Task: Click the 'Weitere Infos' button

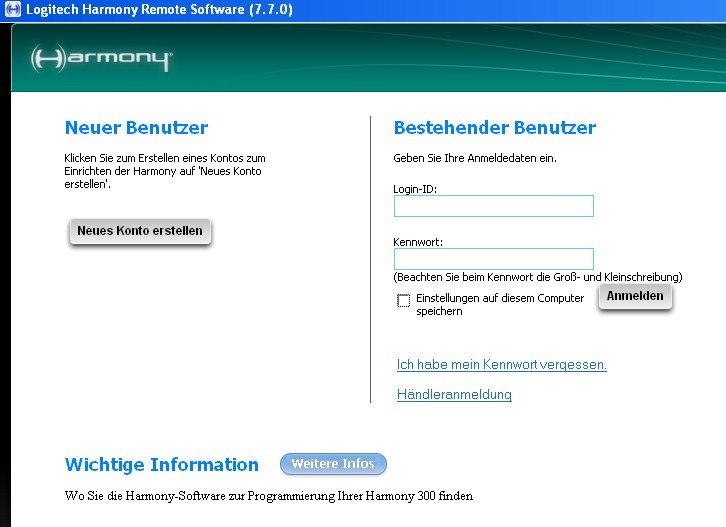Action: click(x=333, y=464)
